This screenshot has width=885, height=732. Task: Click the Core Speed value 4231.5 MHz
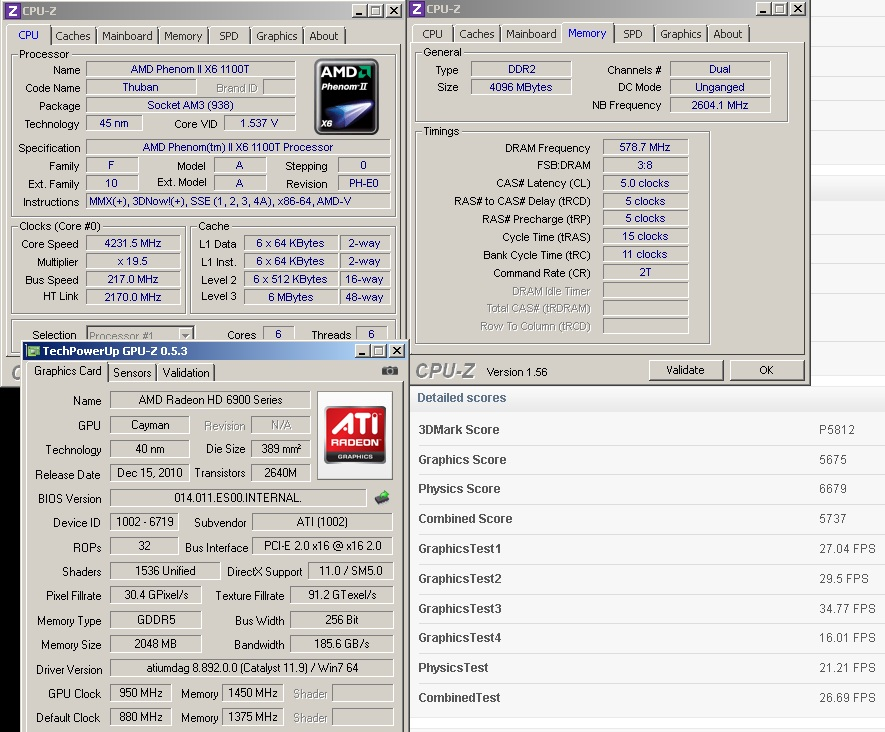coord(133,243)
